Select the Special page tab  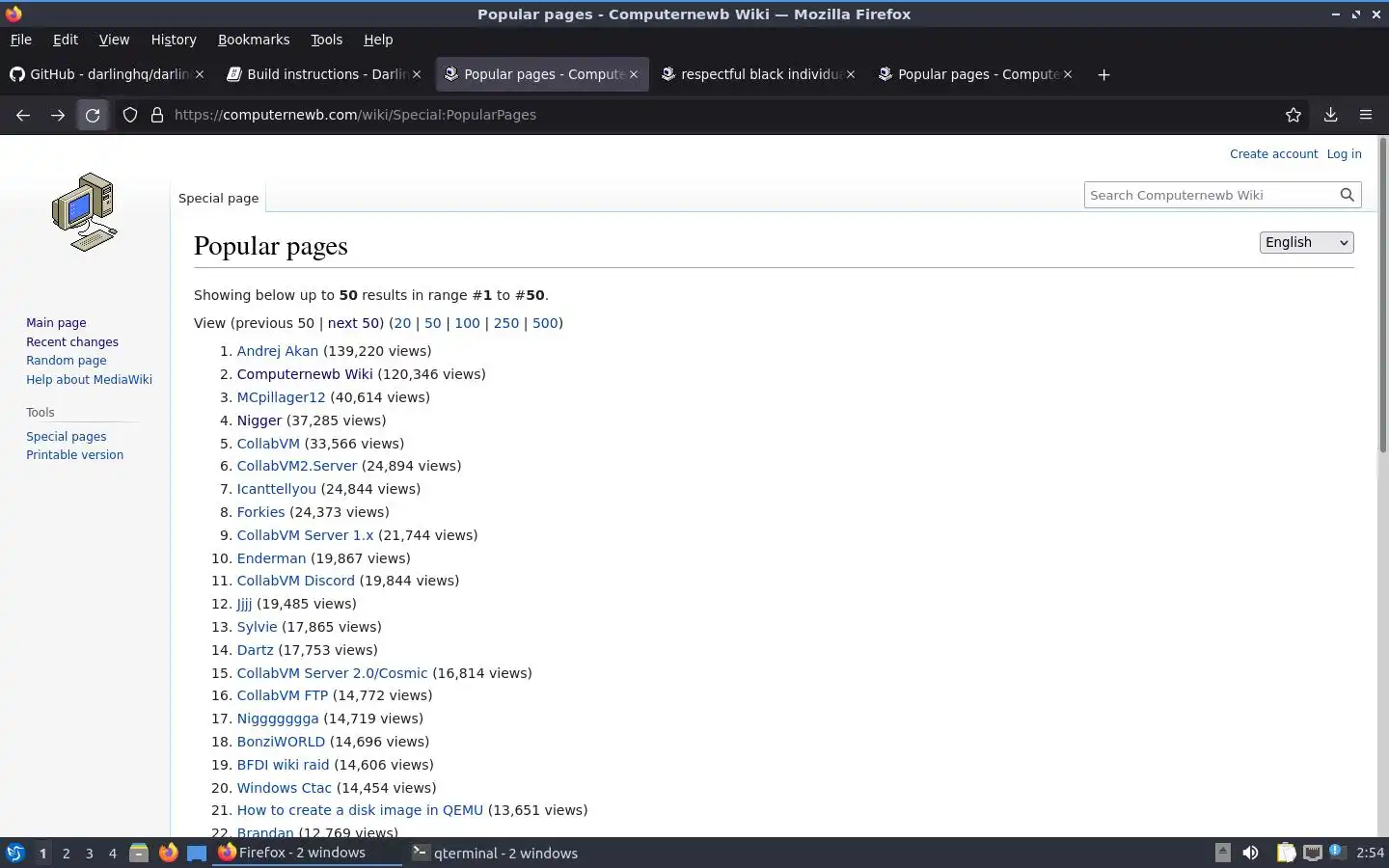(x=218, y=198)
